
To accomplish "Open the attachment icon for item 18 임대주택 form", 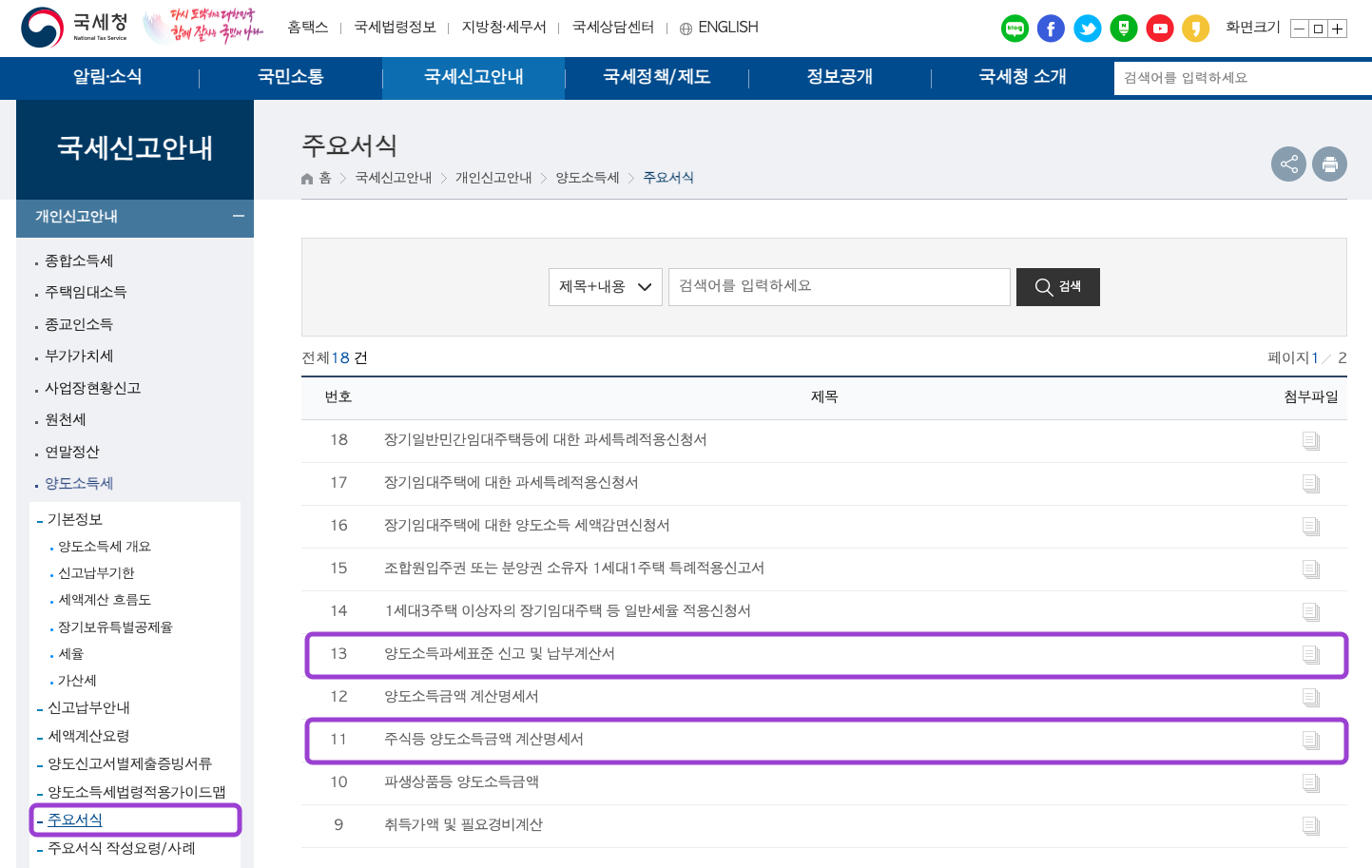I will click(1311, 440).
